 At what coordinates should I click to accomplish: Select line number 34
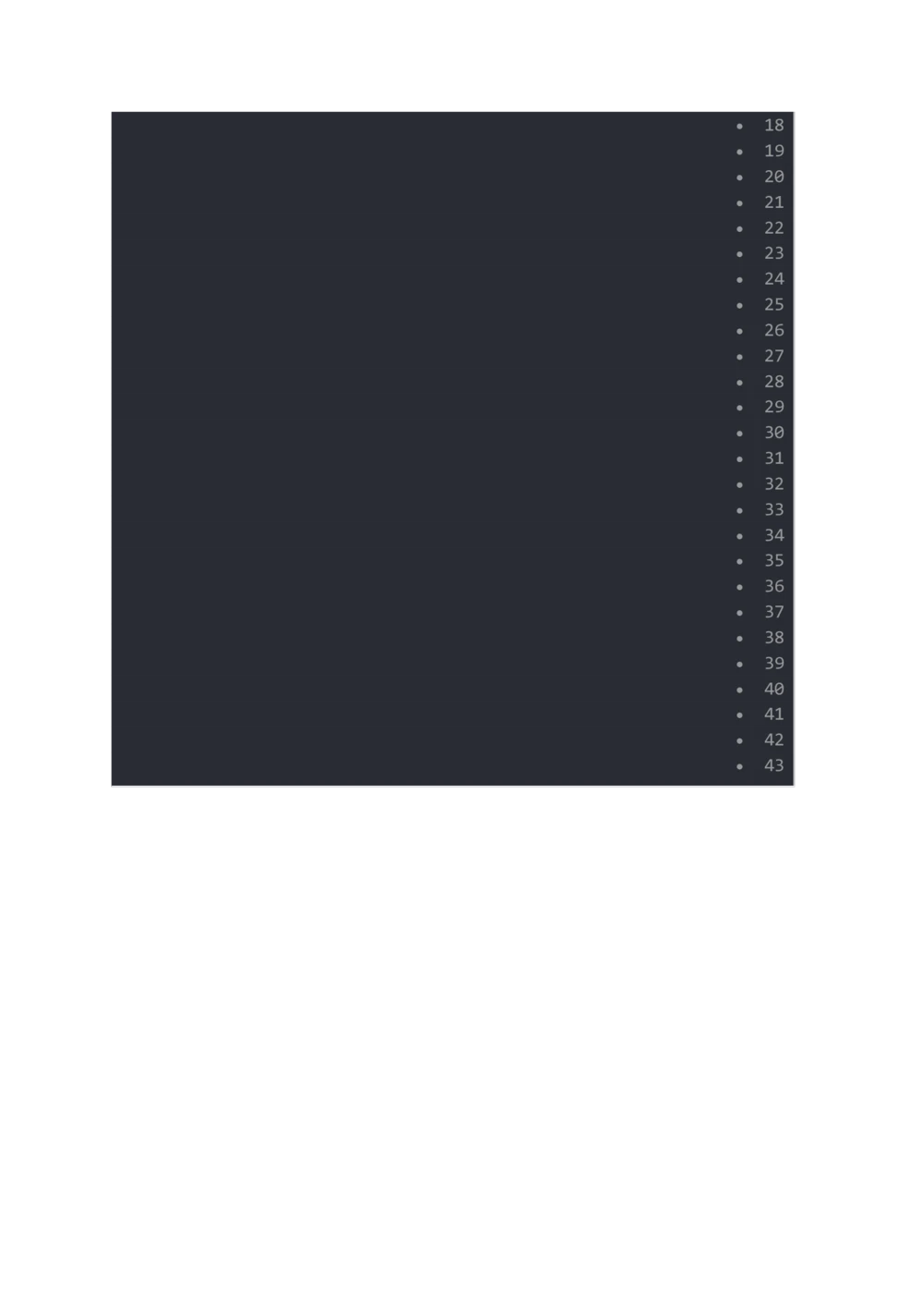tap(773, 535)
